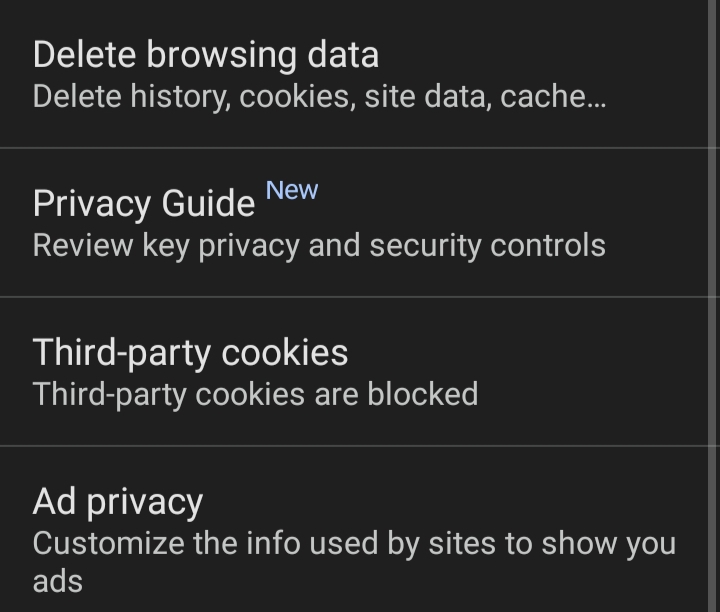Open Third-party cookies settings

(360, 371)
